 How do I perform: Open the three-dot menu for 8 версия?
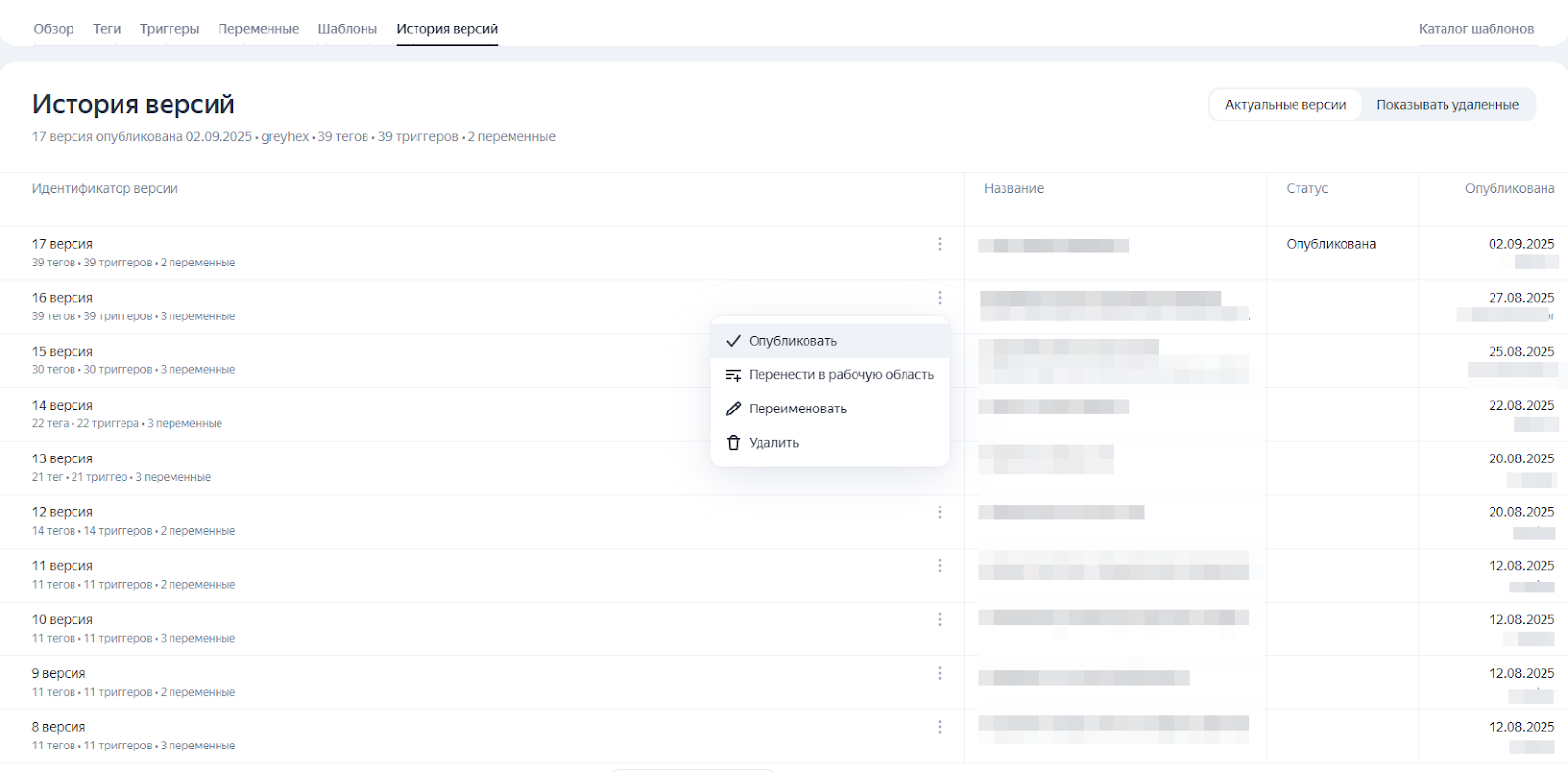coord(939,727)
